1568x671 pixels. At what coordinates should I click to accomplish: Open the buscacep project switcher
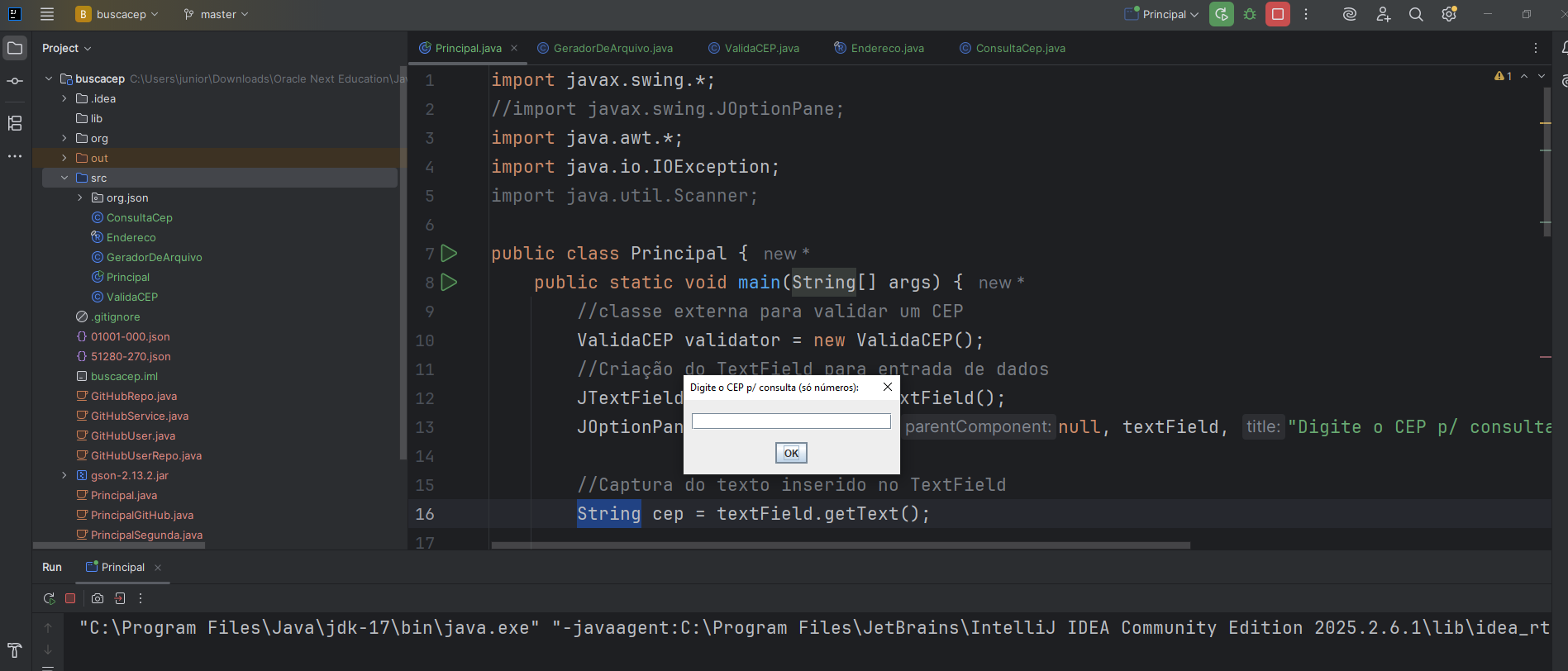pyautogui.click(x=117, y=14)
